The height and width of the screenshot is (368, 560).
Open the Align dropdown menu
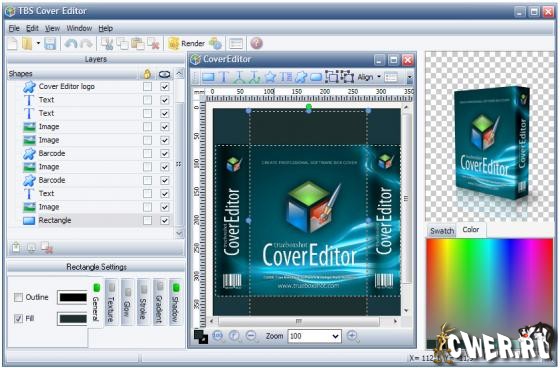(369, 77)
